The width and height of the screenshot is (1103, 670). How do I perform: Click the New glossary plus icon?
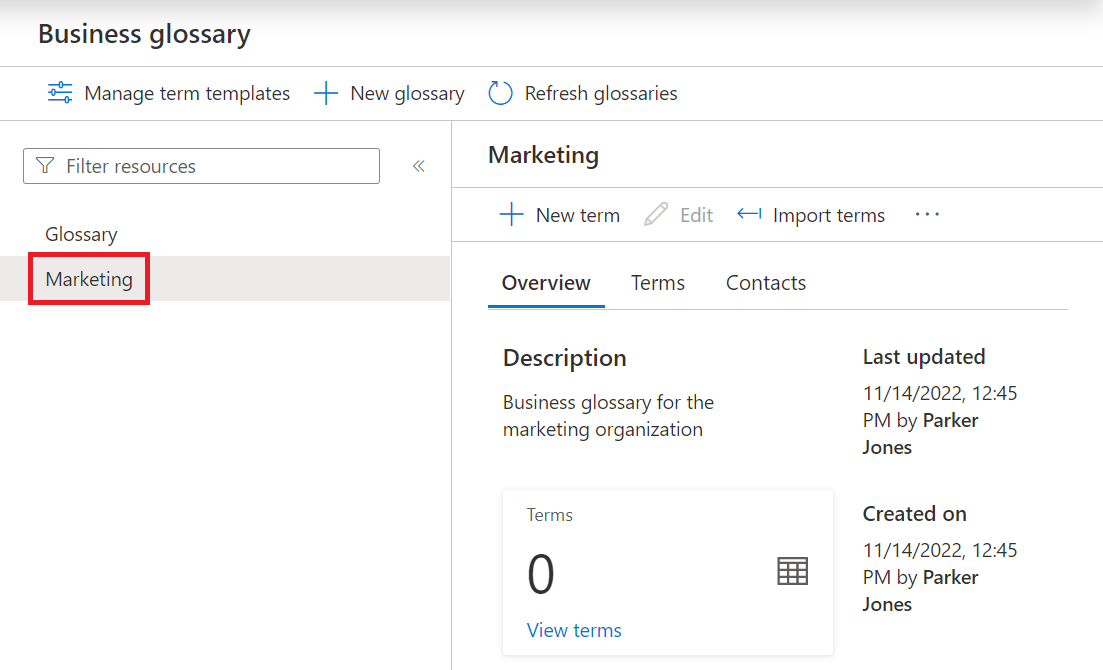(326, 93)
